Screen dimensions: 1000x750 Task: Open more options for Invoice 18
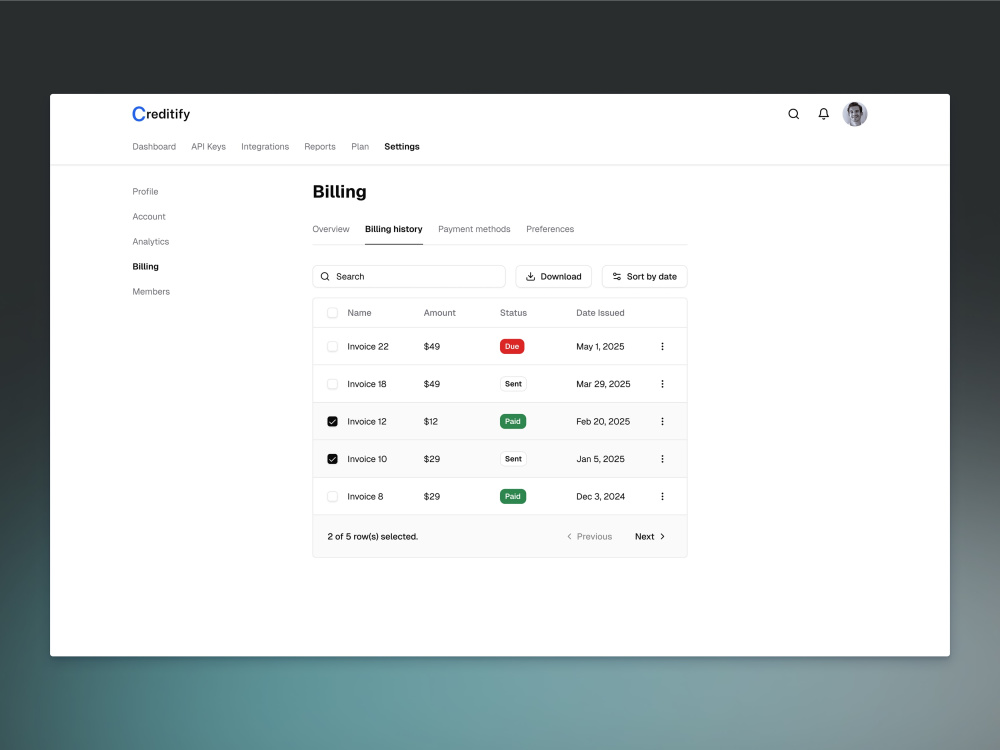pos(662,384)
